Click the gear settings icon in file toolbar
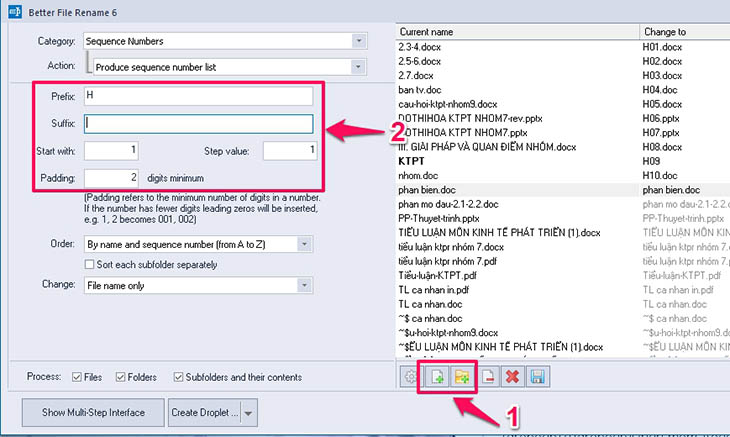 410,376
